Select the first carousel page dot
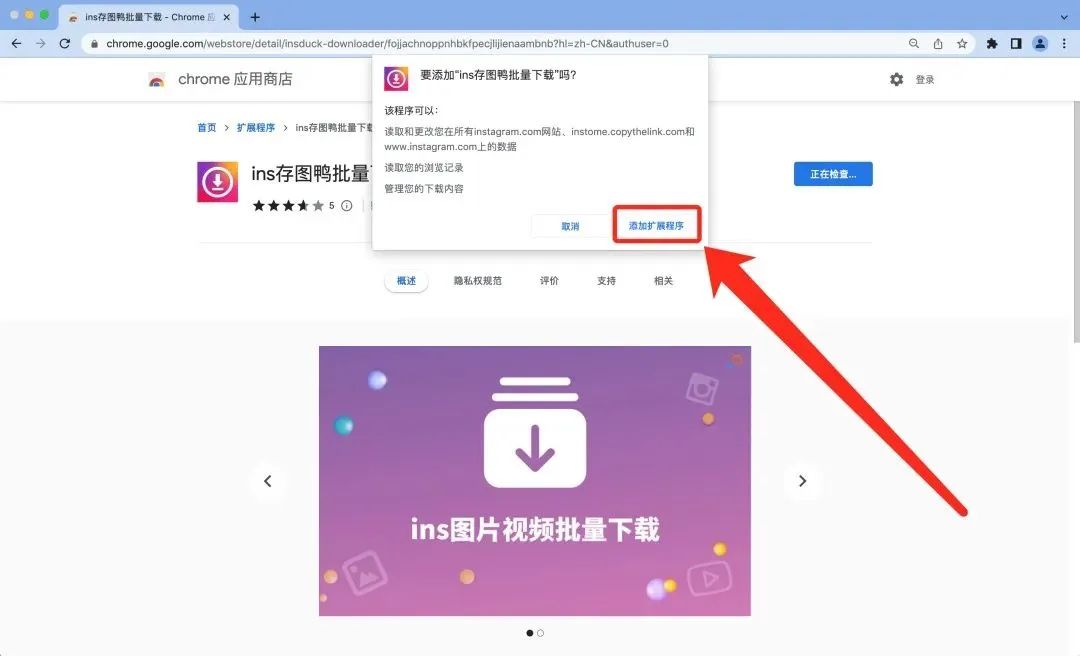Image resolution: width=1080 pixels, height=656 pixels. (530, 633)
